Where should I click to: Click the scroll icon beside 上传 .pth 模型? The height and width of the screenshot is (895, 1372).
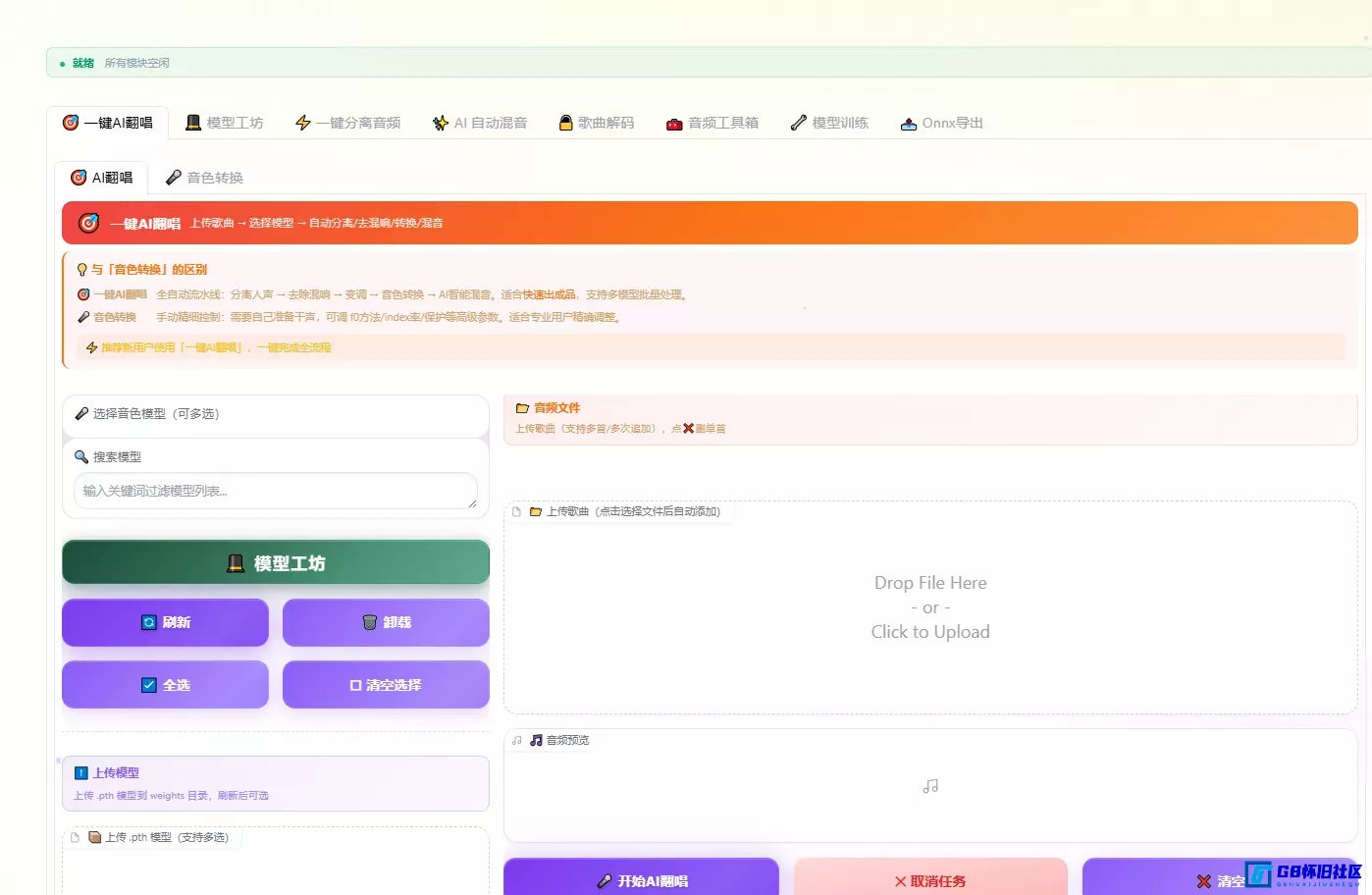(x=95, y=837)
